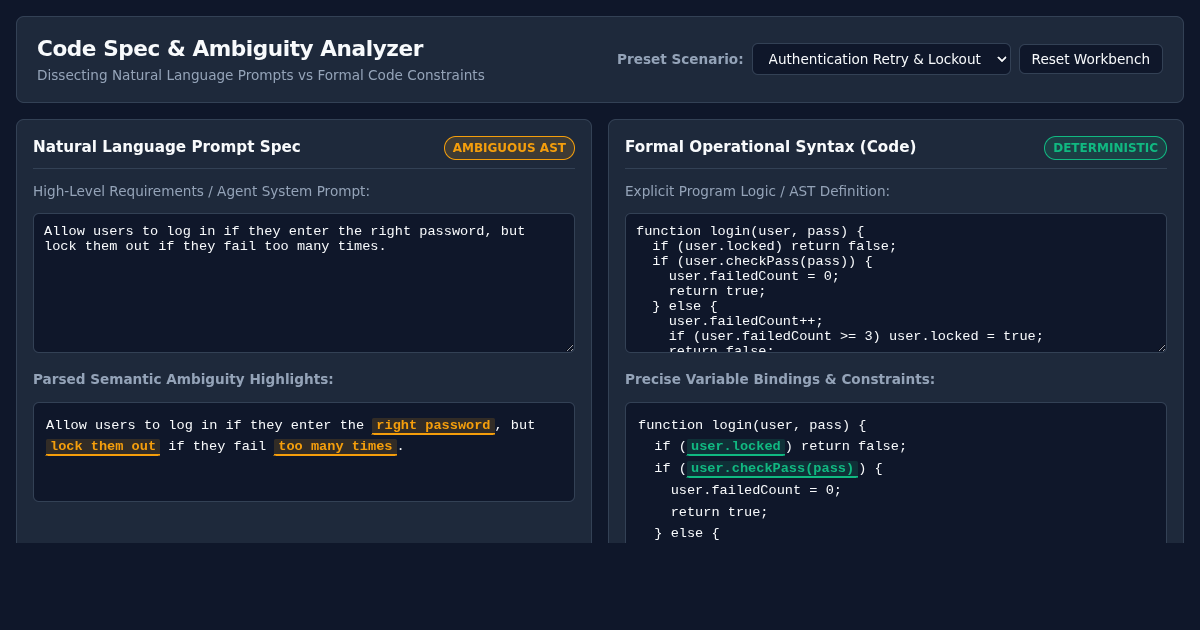The height and width of the screenshot is (630, 1200).
Task: Click the resize grip of code textarea
Action: 1160,346
